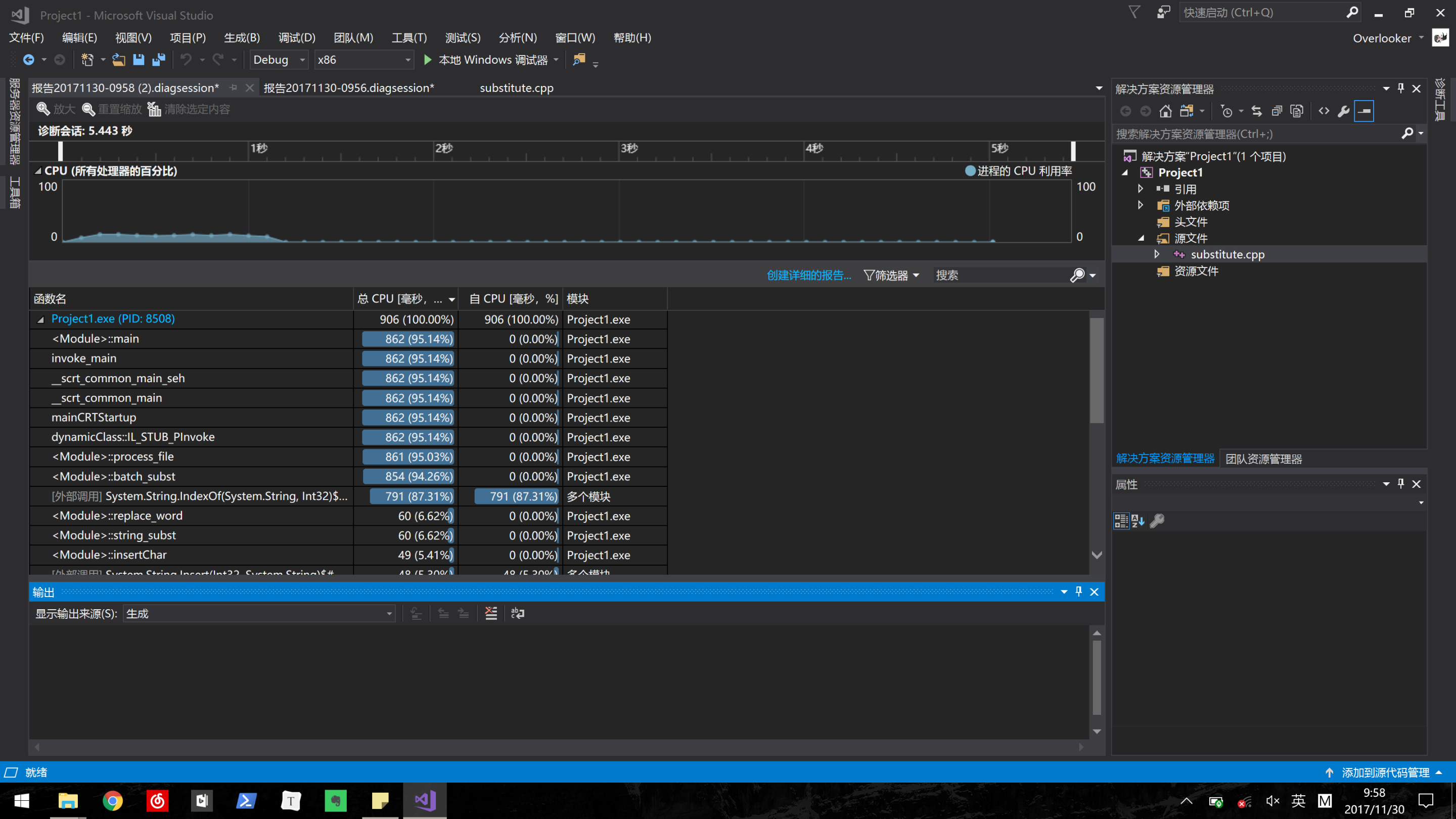Click the property pages wrench icon

[1157, 521]
